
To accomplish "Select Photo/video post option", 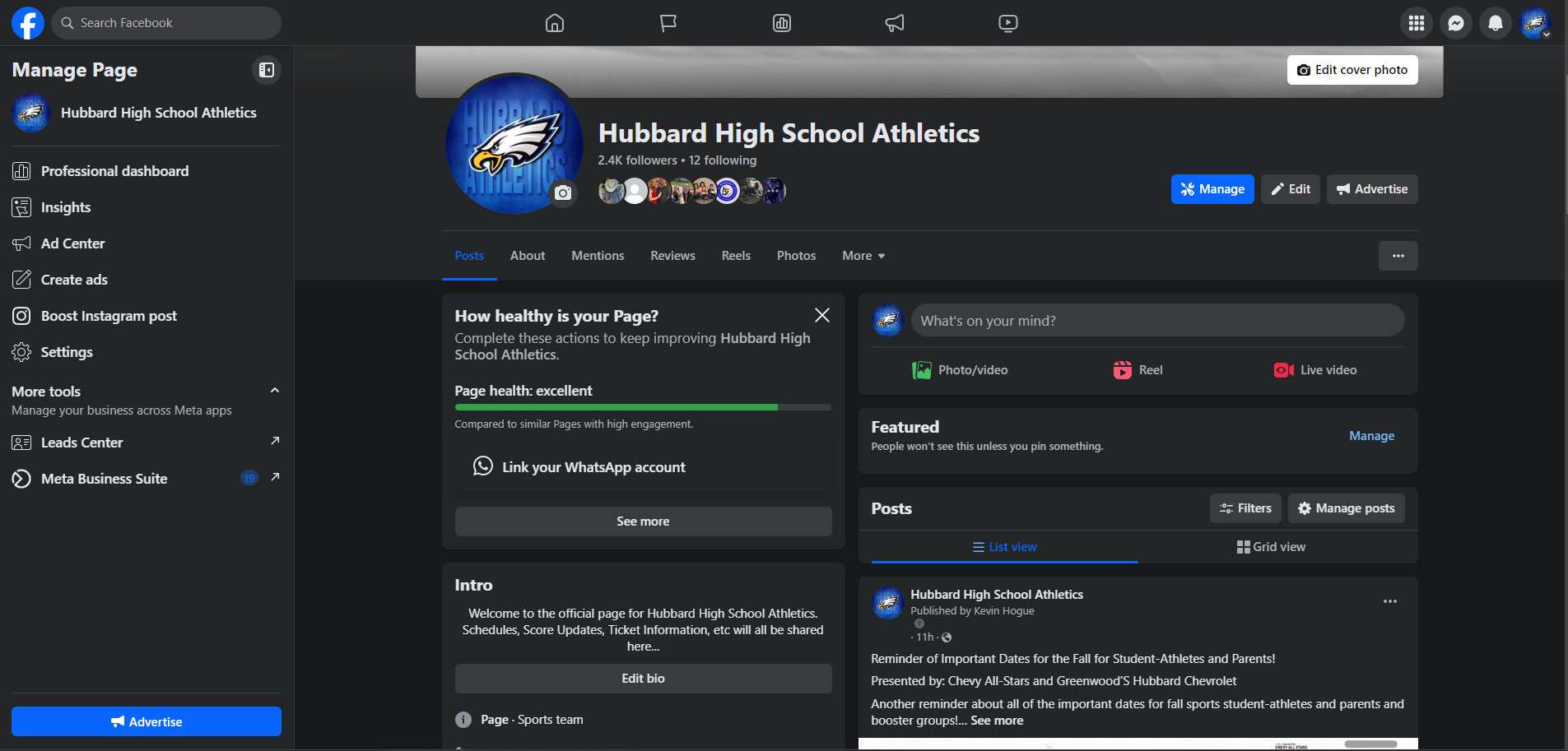I will 960,370.
